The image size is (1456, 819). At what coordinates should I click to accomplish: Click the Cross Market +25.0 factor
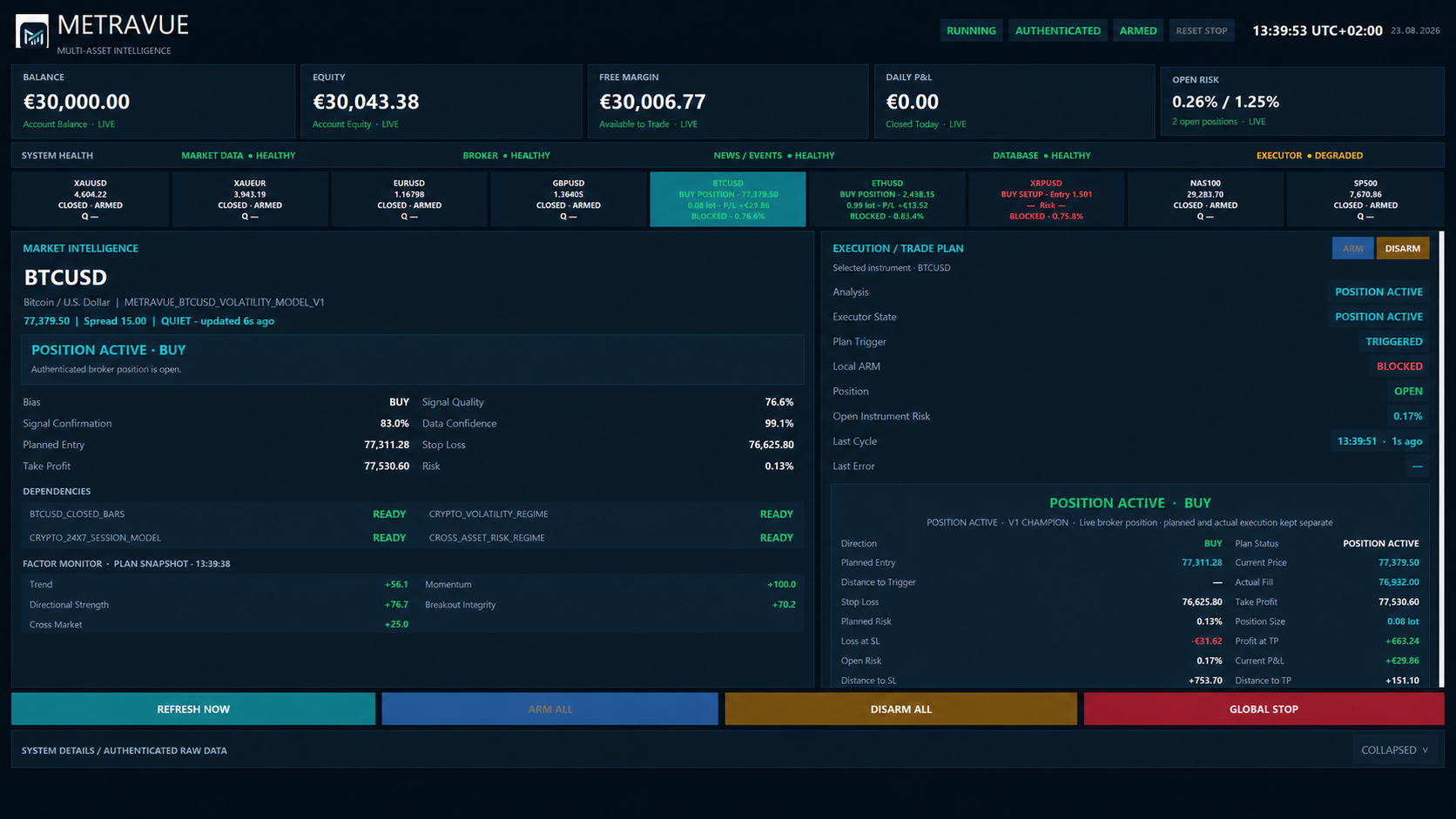point(218,624)
